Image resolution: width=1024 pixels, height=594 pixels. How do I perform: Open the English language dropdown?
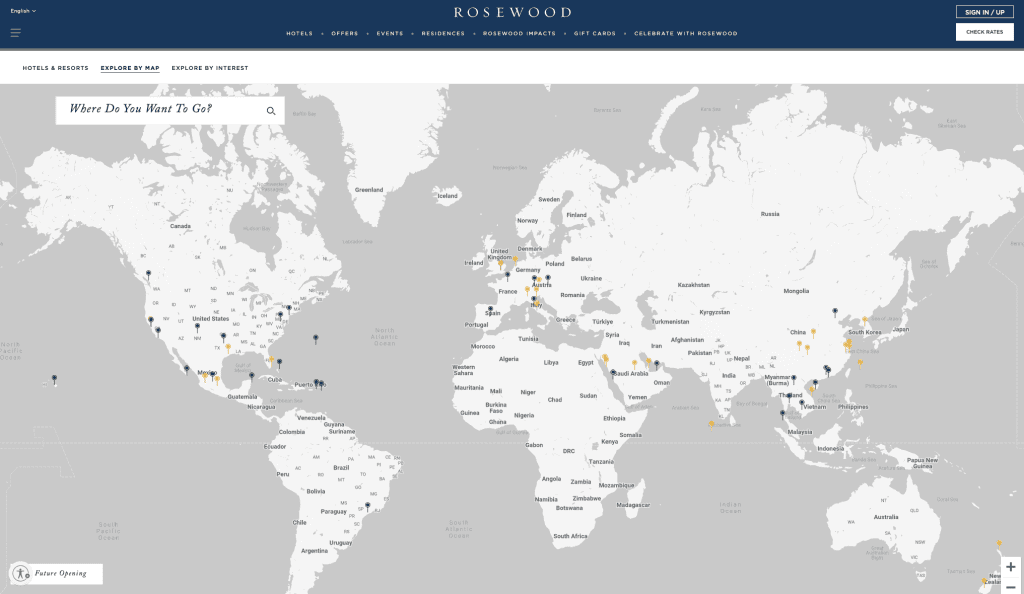(x=23, y=11)
